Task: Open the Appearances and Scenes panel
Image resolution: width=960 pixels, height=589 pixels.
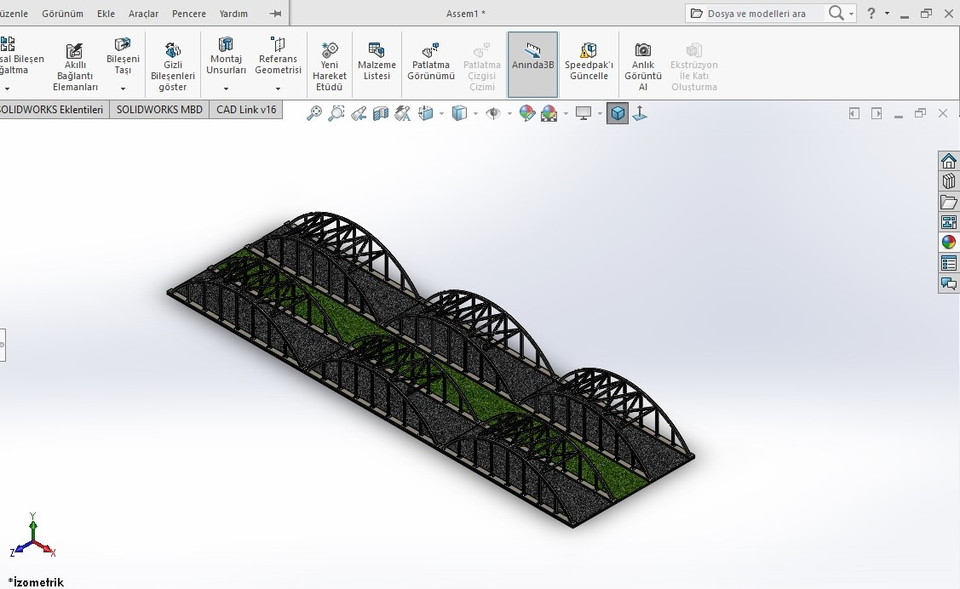Action: (948, 241)
